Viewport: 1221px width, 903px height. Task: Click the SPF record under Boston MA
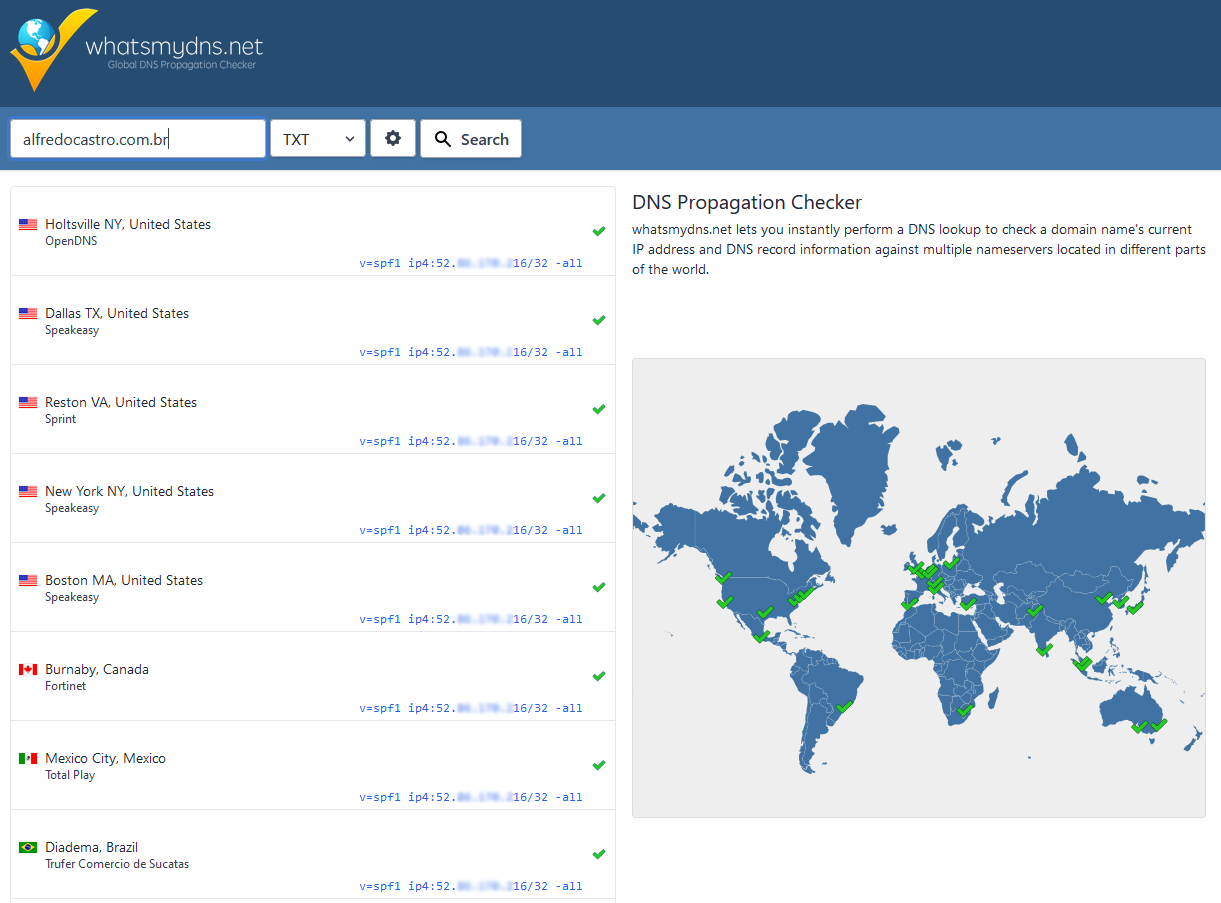pos(471,620)
